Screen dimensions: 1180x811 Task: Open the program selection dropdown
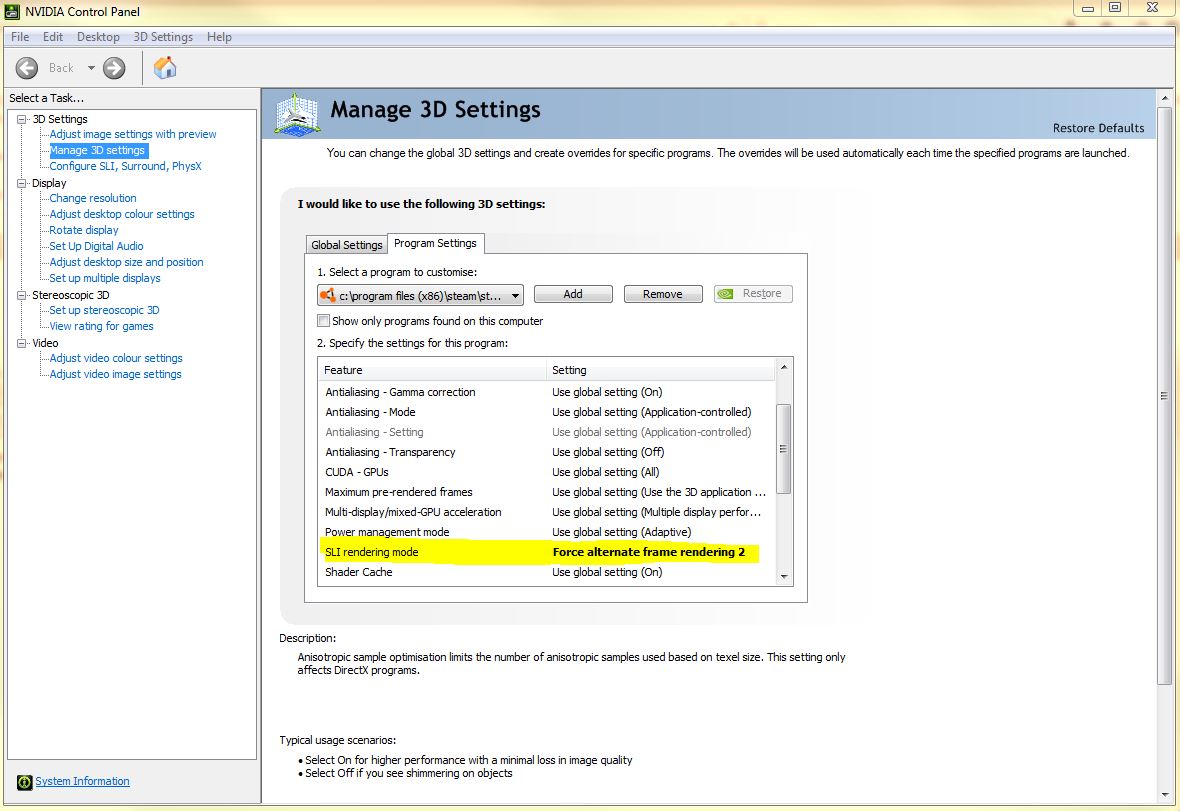click(515, 296)
